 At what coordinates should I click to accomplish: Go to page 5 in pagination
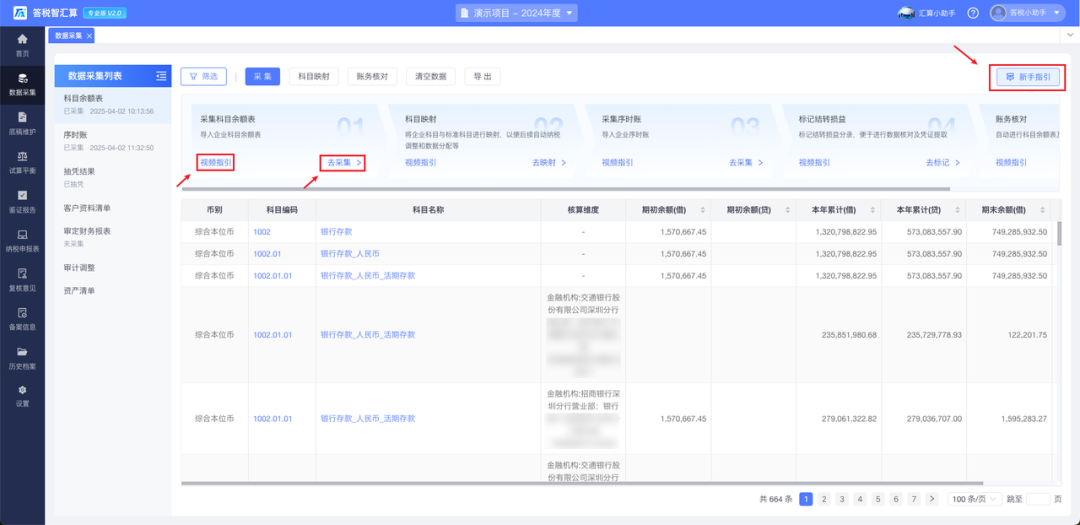[878, 499]
